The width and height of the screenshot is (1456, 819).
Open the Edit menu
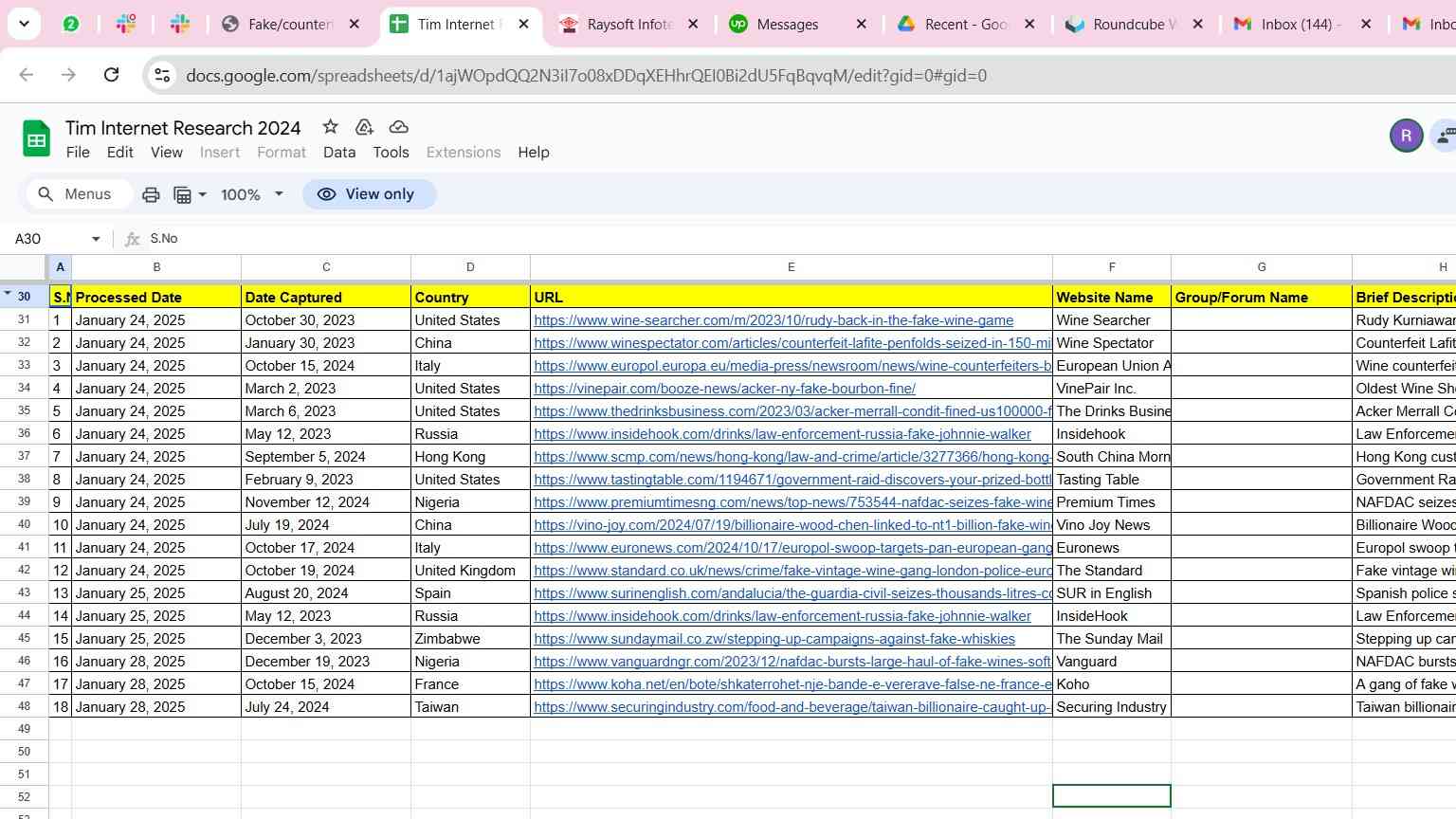click(119, 153)
